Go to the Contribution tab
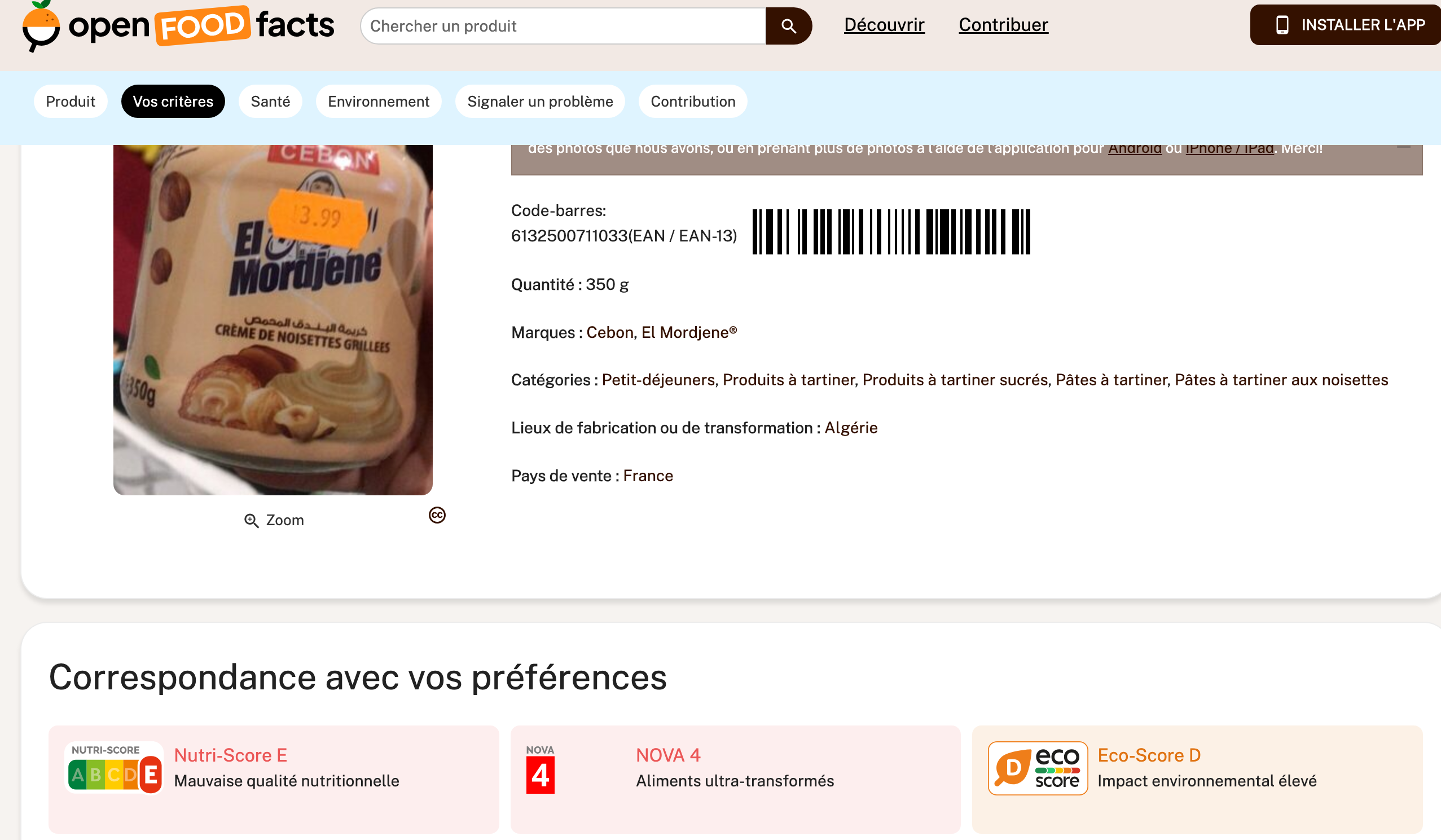 (x=693, y=101)
